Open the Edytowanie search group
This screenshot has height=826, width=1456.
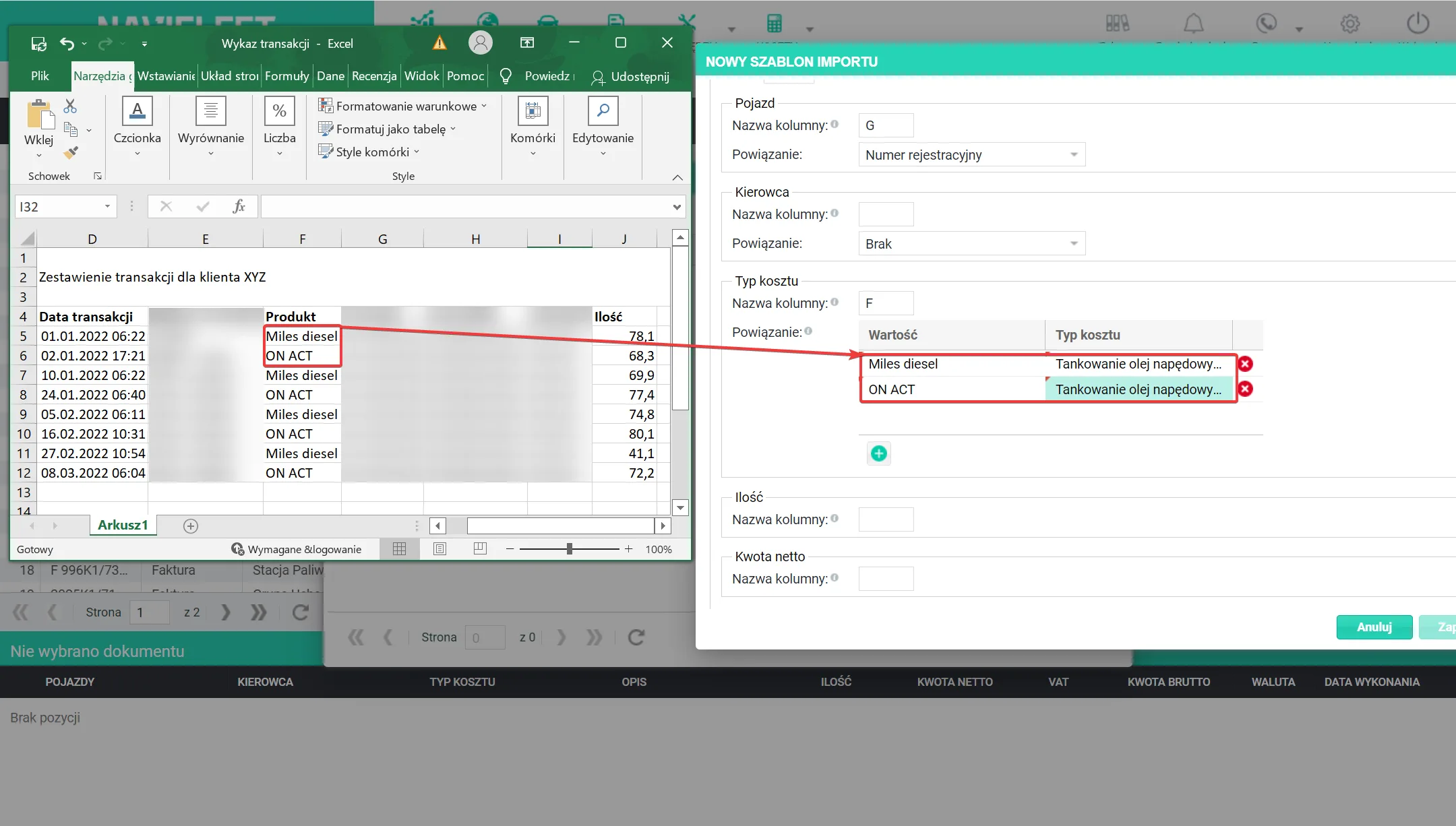[x=603, y=127]
